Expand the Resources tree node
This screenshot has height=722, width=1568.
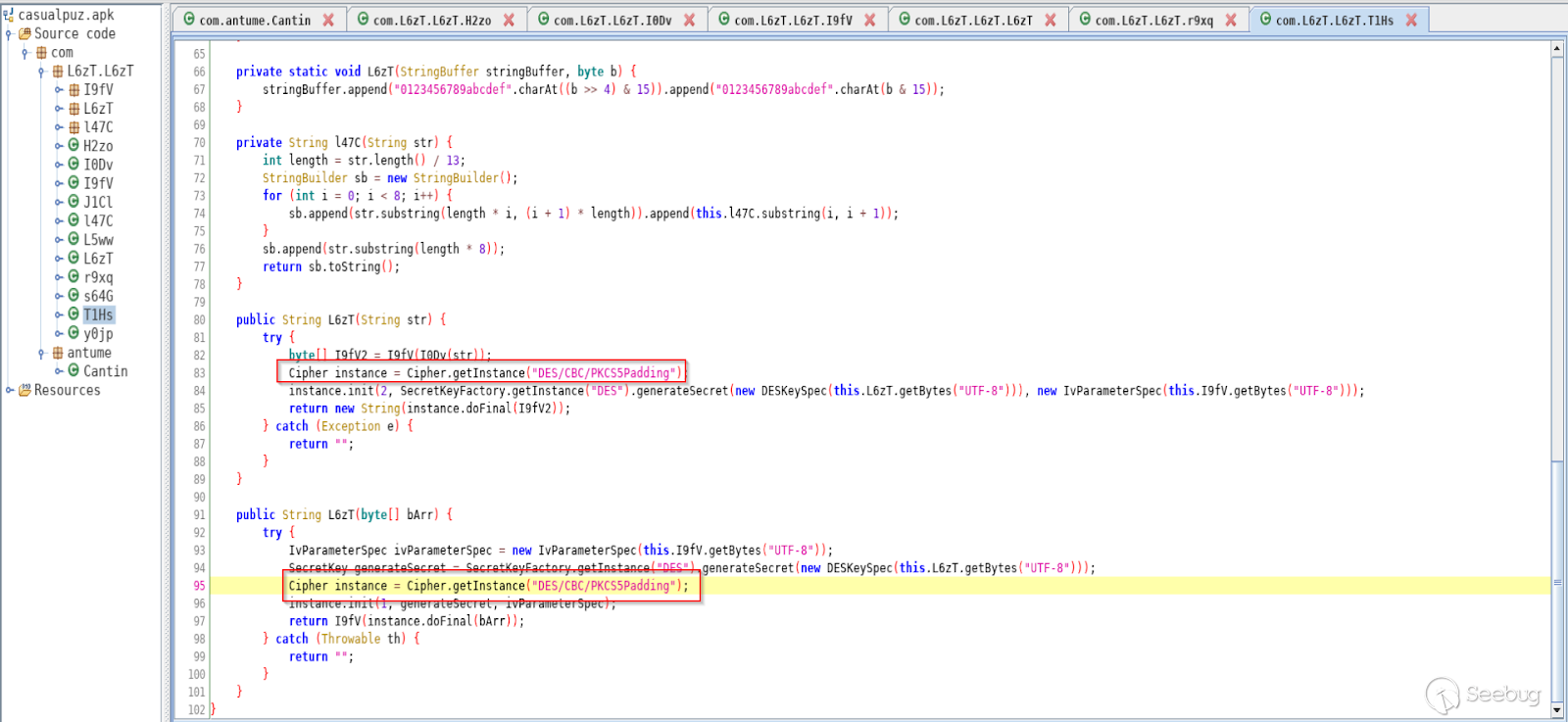coord(9,390)
